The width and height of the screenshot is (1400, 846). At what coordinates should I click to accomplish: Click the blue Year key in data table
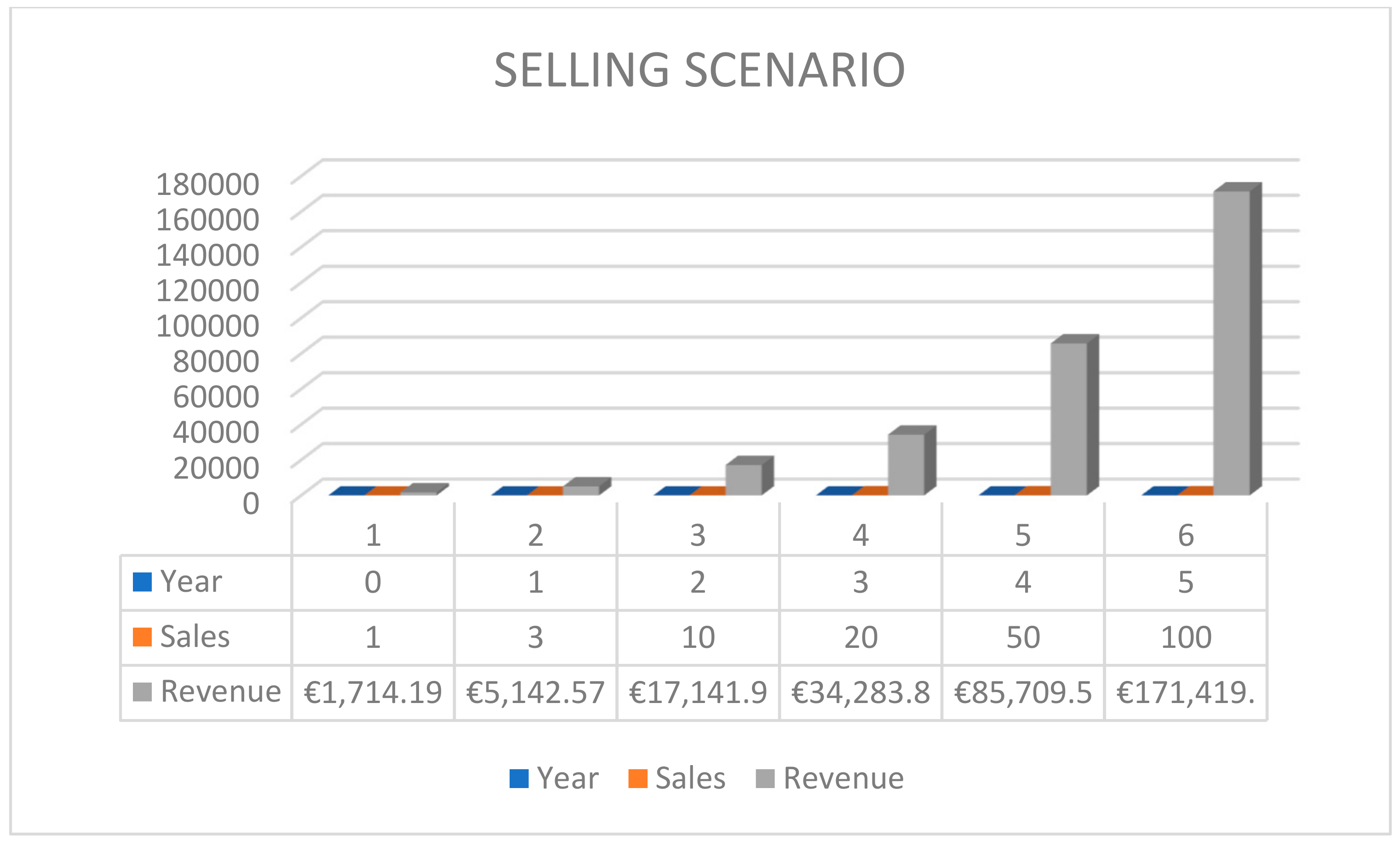[x=142, y=582]
